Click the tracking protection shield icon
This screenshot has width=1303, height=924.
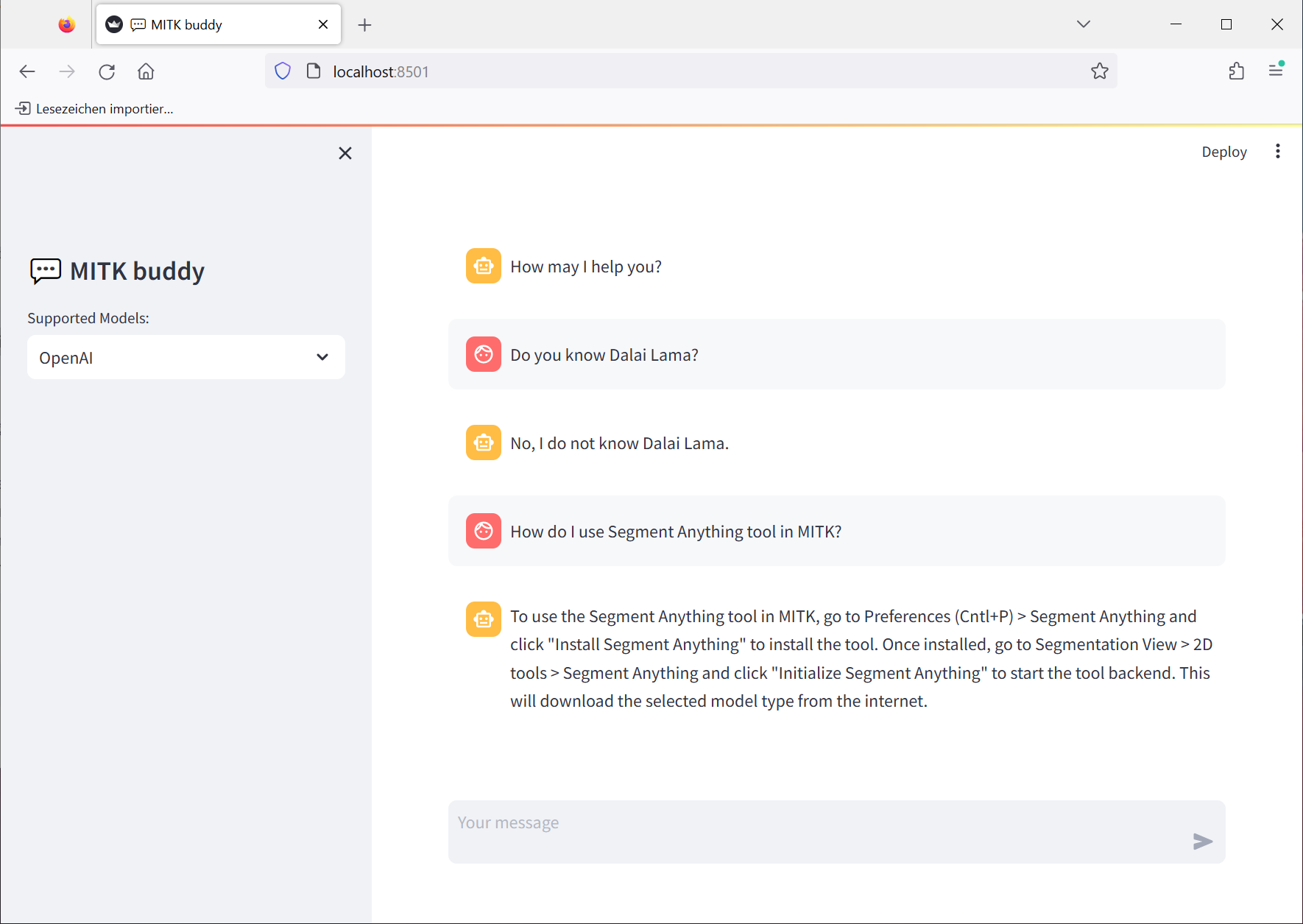(x=283, y=71)
